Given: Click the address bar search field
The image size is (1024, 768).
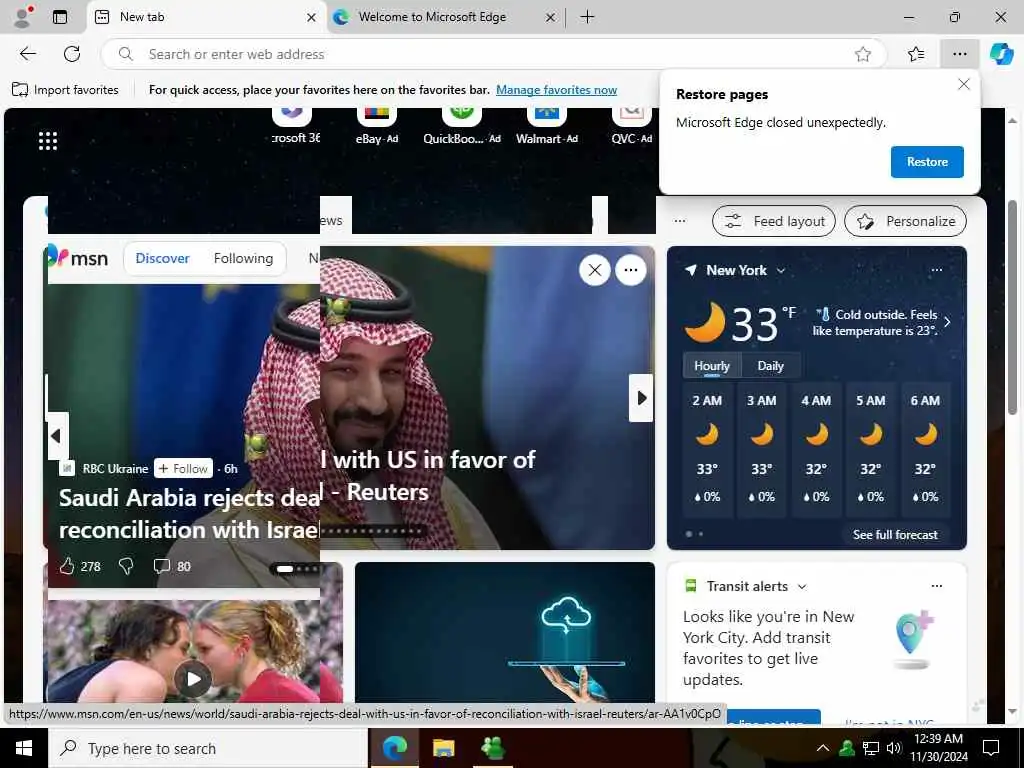Looking at the screenshot, I should click(493, 54).
